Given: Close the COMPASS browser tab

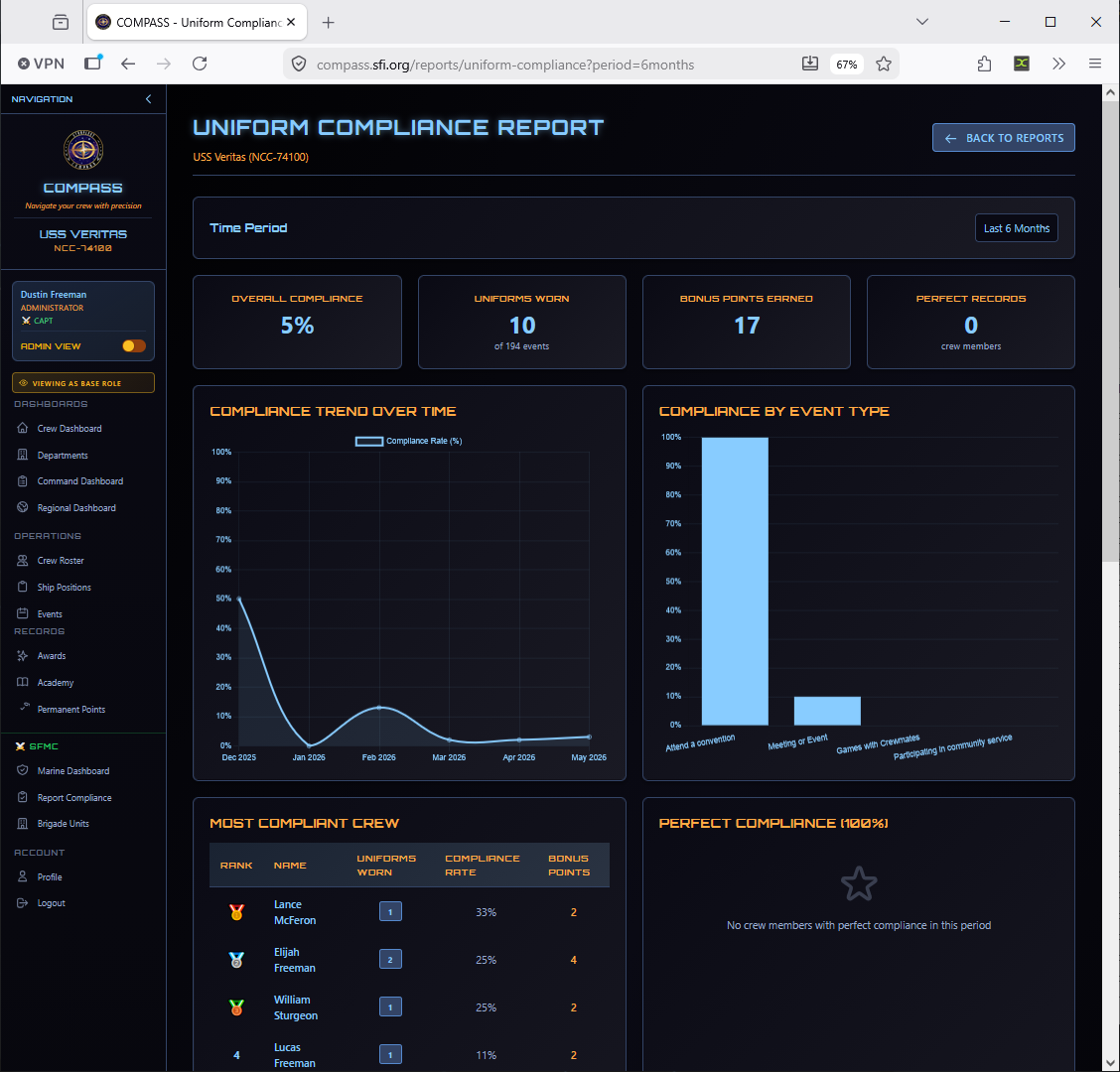Looking at the screenshot, I should (x=291, y=22).
